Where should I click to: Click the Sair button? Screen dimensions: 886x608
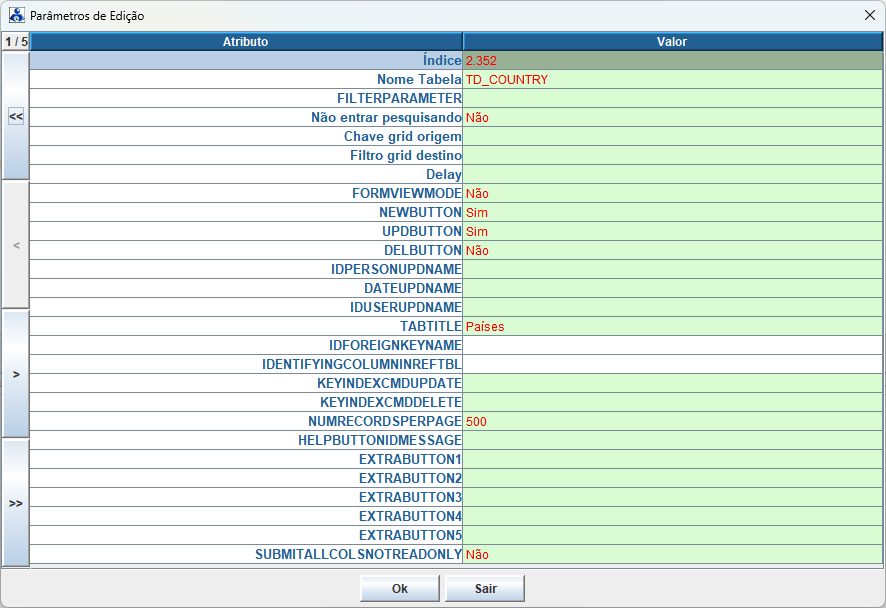point(485,588)
